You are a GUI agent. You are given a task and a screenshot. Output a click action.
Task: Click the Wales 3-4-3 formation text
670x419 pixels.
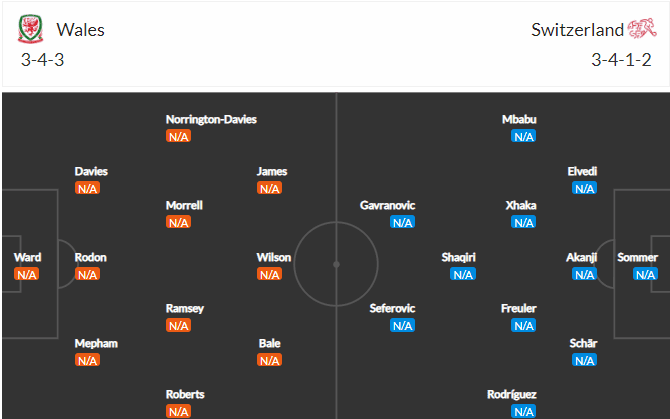tap(42, 60)
